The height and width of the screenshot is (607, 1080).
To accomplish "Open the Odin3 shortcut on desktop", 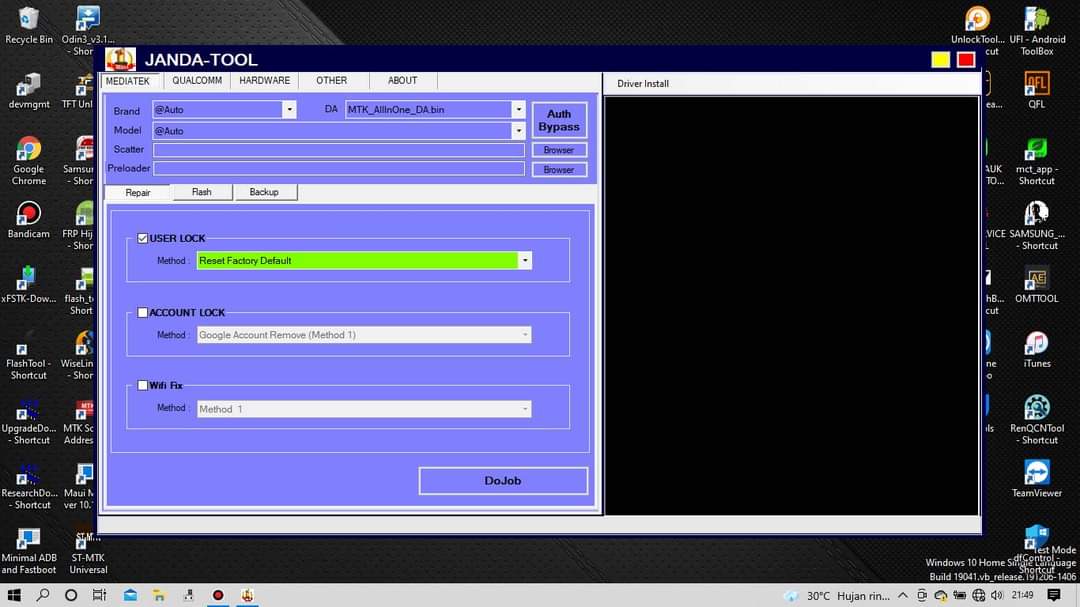I will tap(87, 31).
